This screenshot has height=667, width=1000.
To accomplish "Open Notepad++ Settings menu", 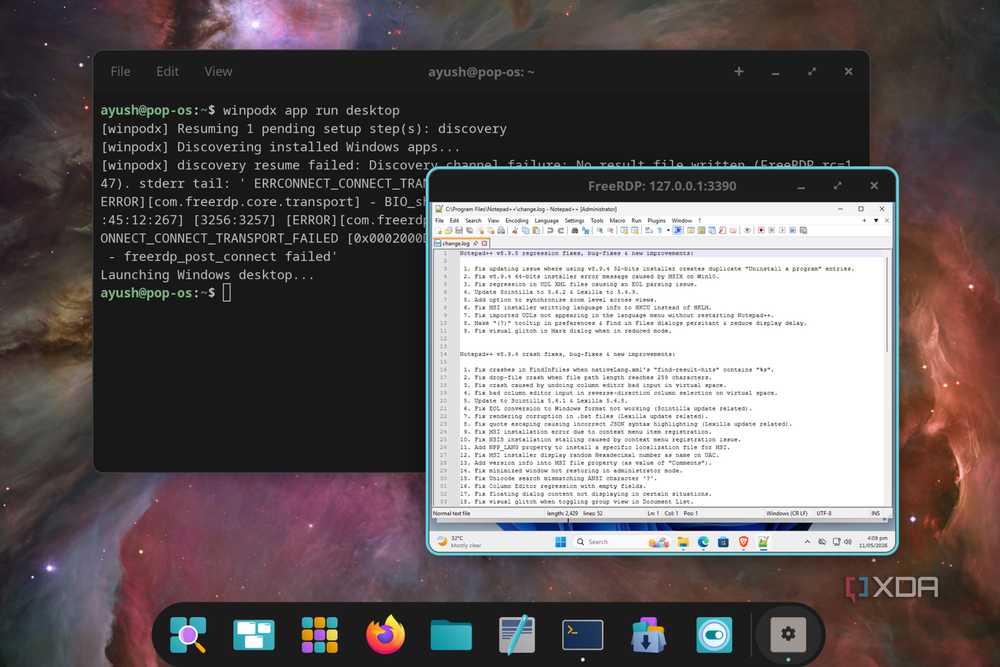I will coord(574,221).
